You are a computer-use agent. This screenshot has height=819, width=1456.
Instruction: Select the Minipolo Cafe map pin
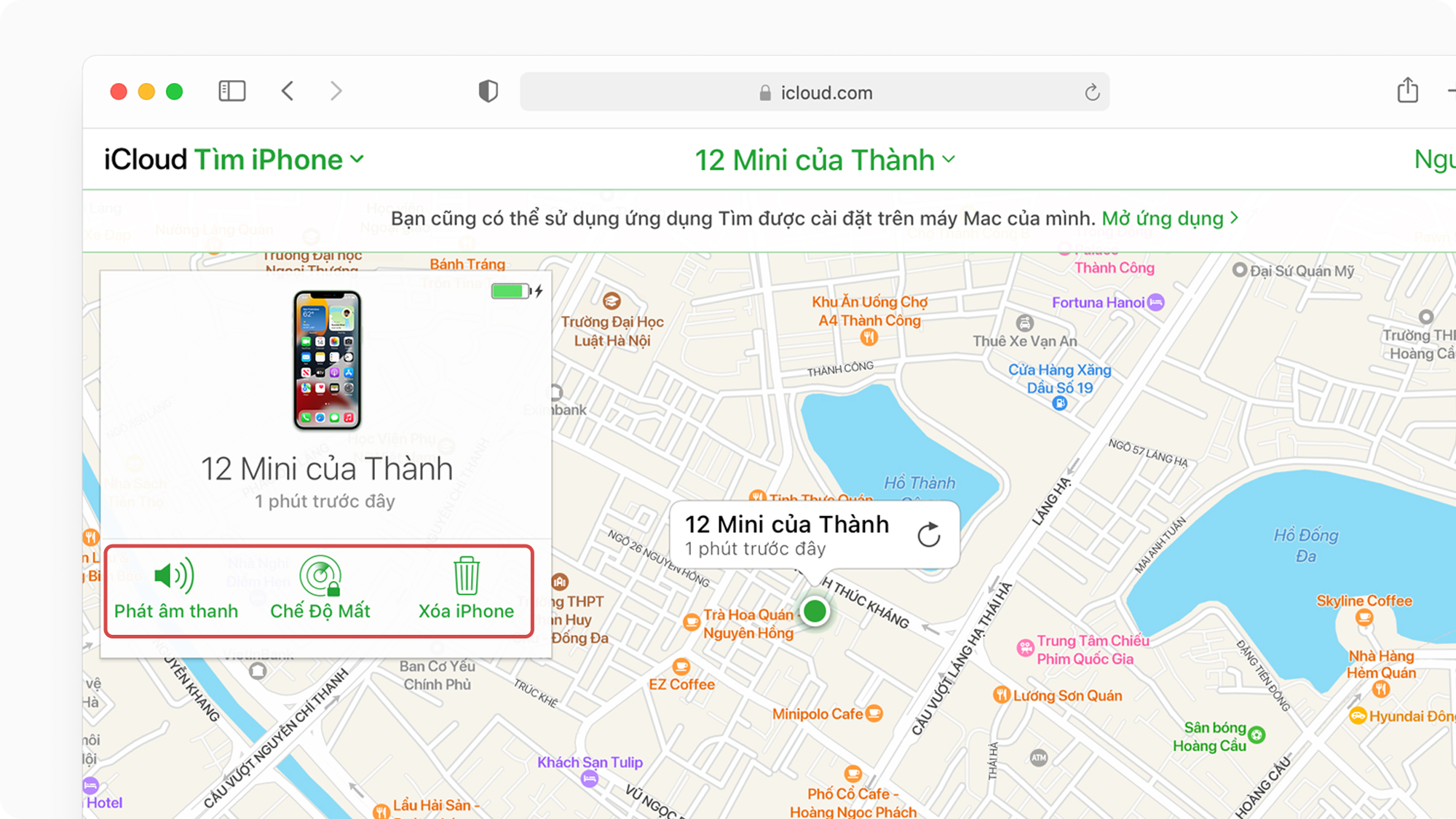pyautogui.click(x=874, y=713)
